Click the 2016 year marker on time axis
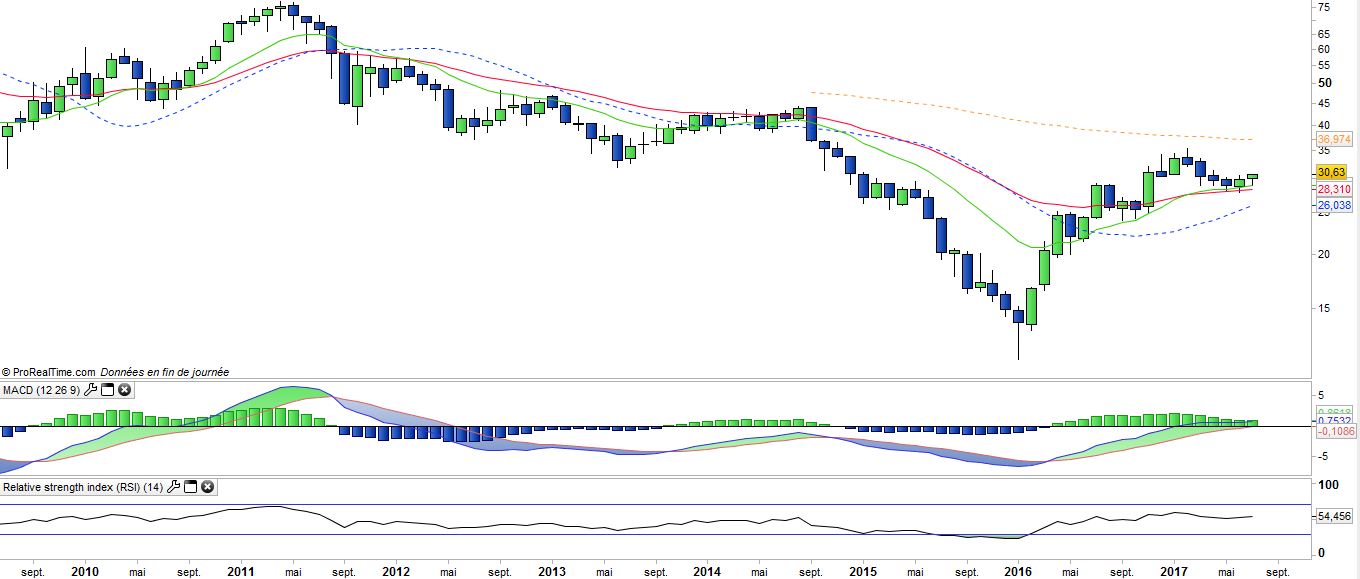The image size is (1360, 579). (1018, 572)
